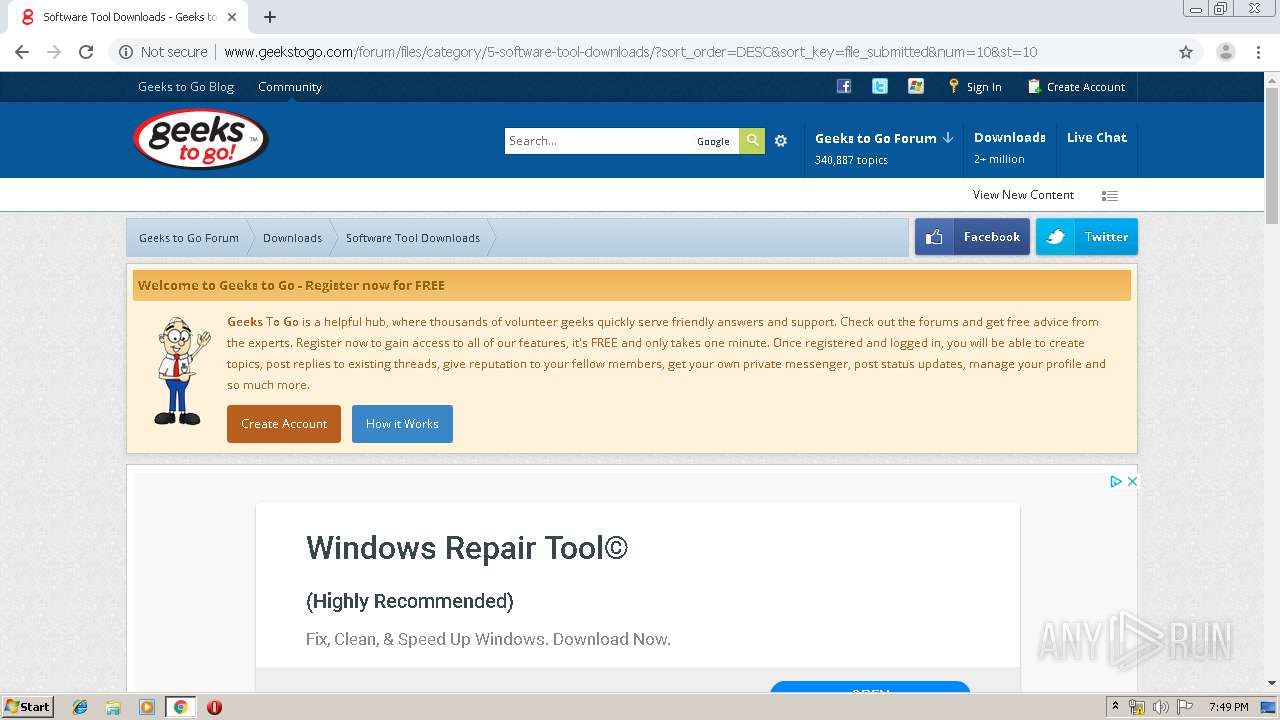Viewport: 1280px width, 720px height.
Task: Open the media player taskbar icon
Action: [147, 707]
